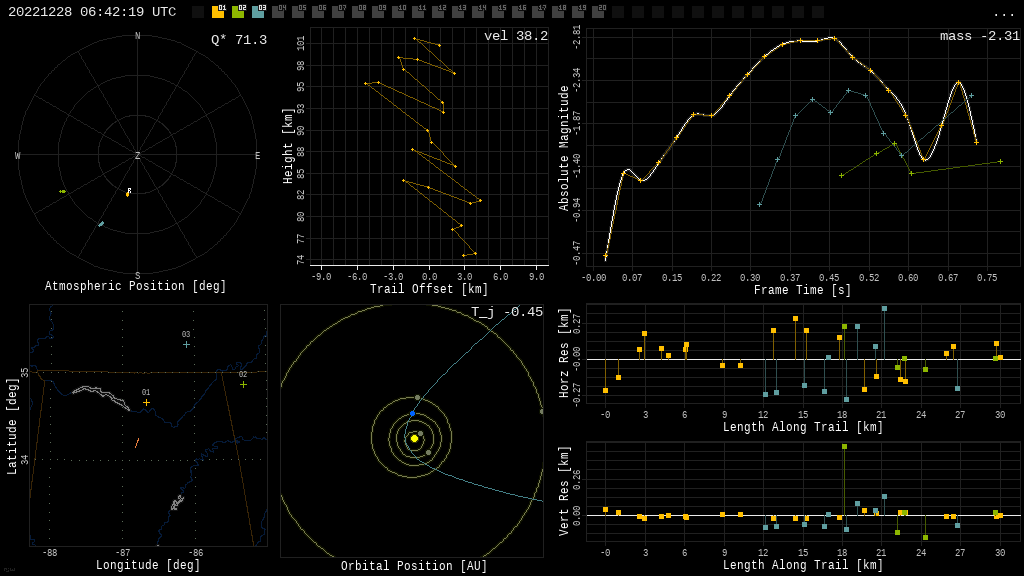Toggle the gray station 13 square
Viewport: 1024px width, 576px height.
tap(458, 12)
